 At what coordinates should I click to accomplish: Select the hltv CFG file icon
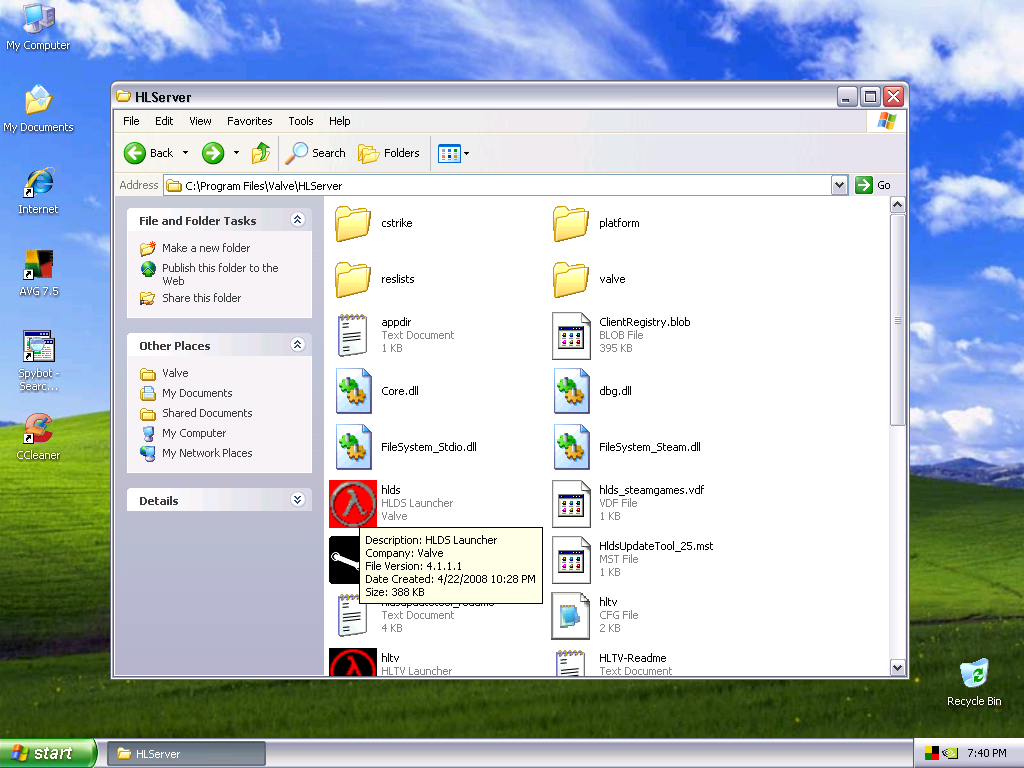[x=571, y=616]
